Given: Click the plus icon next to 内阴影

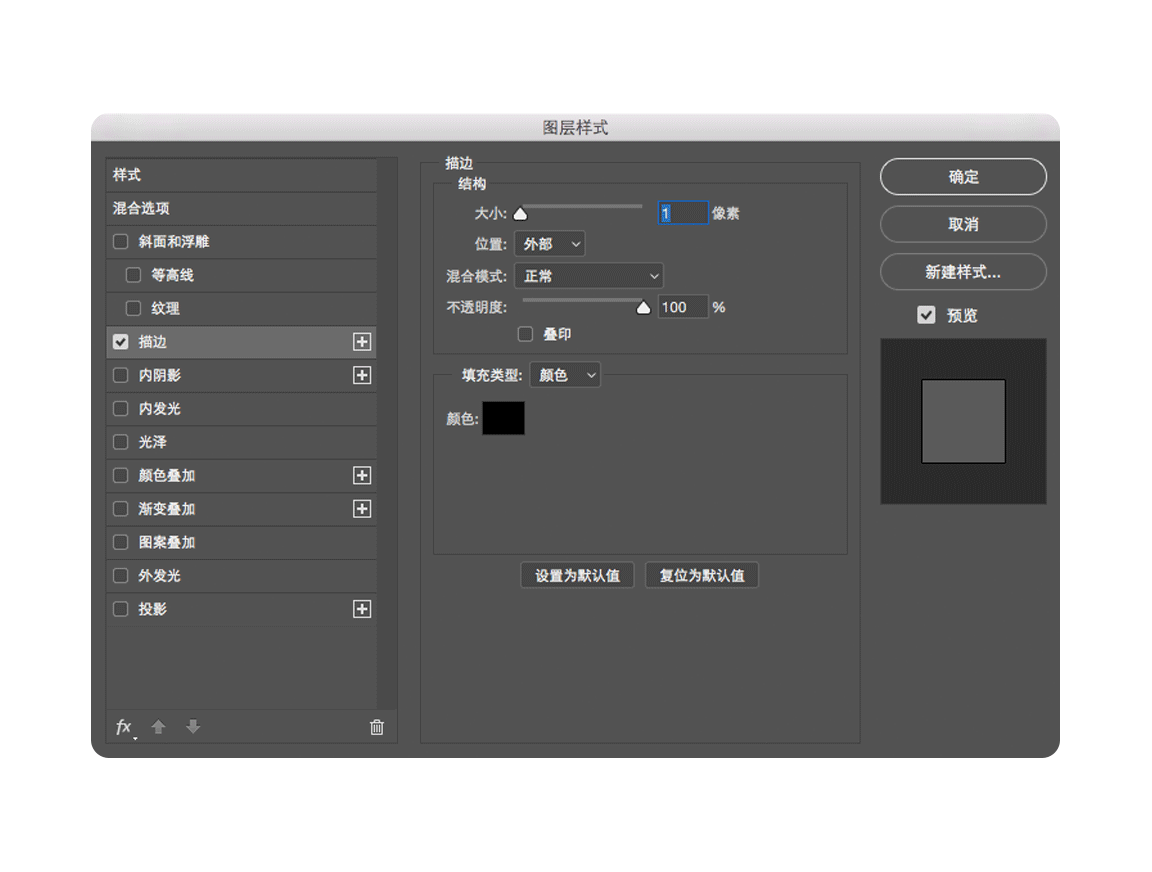Looking at the screenshot, I should coord(361,375).
